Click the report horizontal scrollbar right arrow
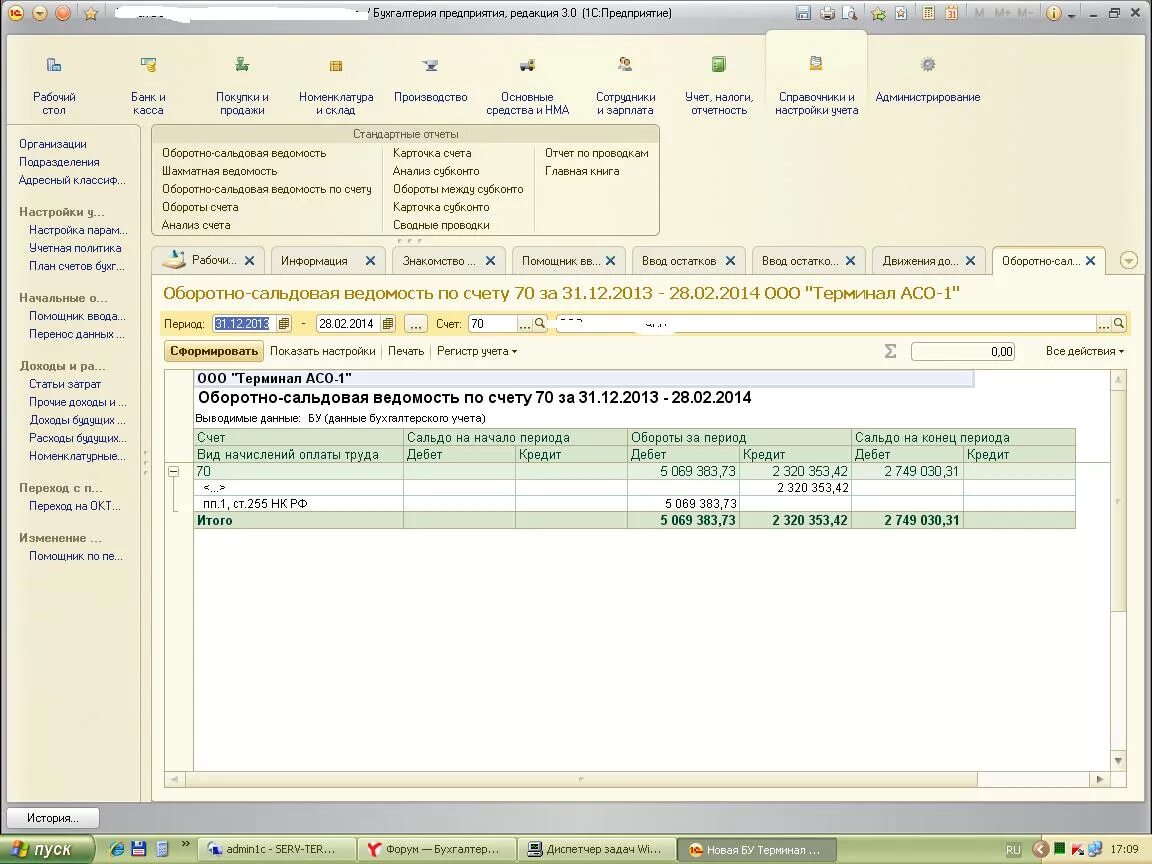1152x864 pixels. [x=1100, y=779]
